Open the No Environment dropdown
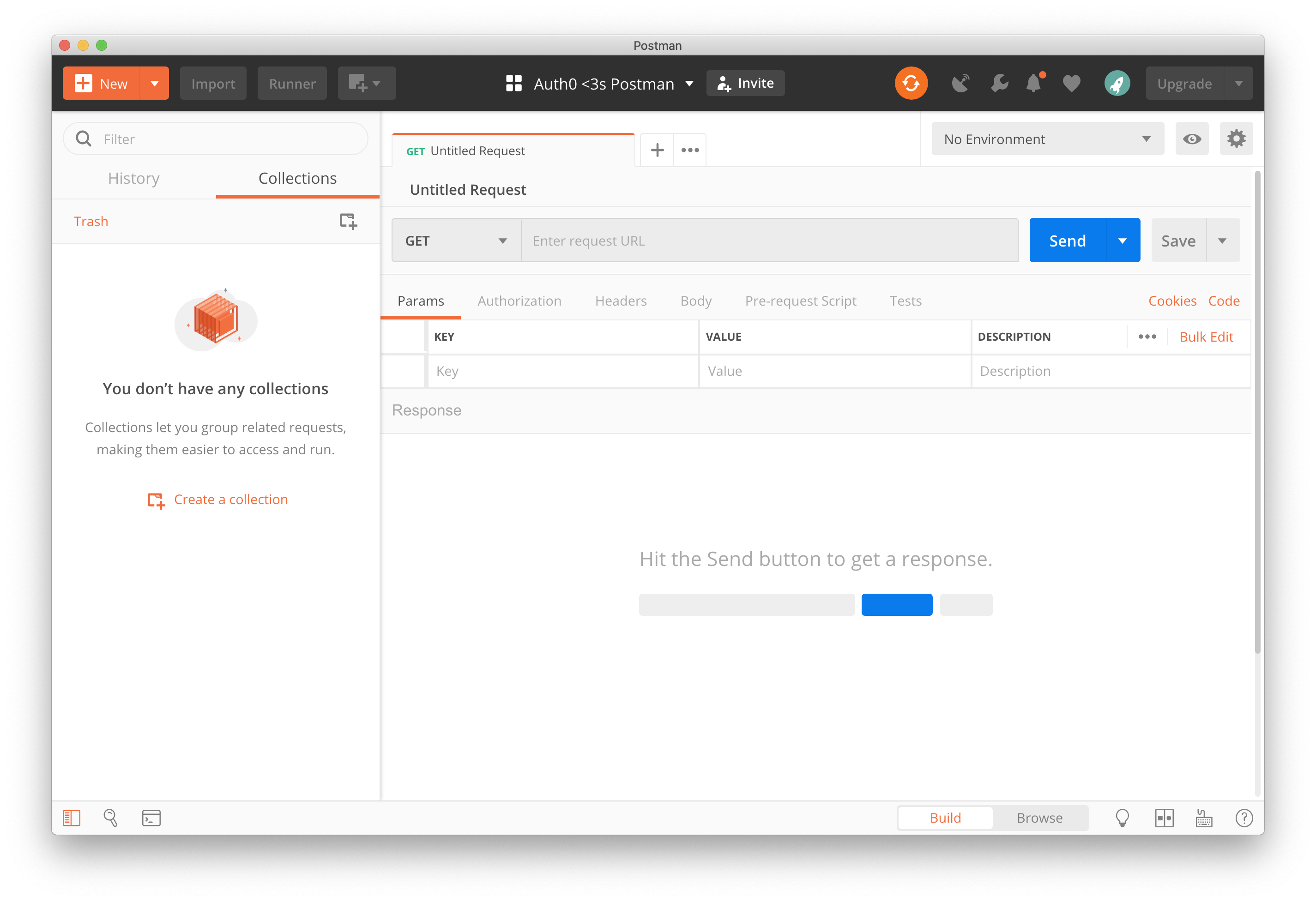 pos(1047,138)
